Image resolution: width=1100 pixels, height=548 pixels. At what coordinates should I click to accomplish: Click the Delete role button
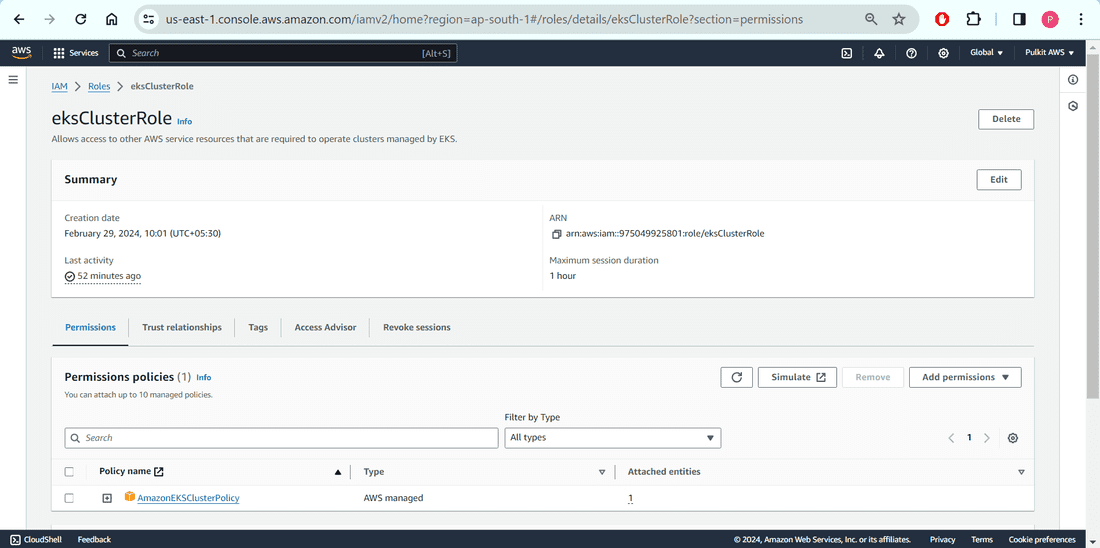(1006, 119)
